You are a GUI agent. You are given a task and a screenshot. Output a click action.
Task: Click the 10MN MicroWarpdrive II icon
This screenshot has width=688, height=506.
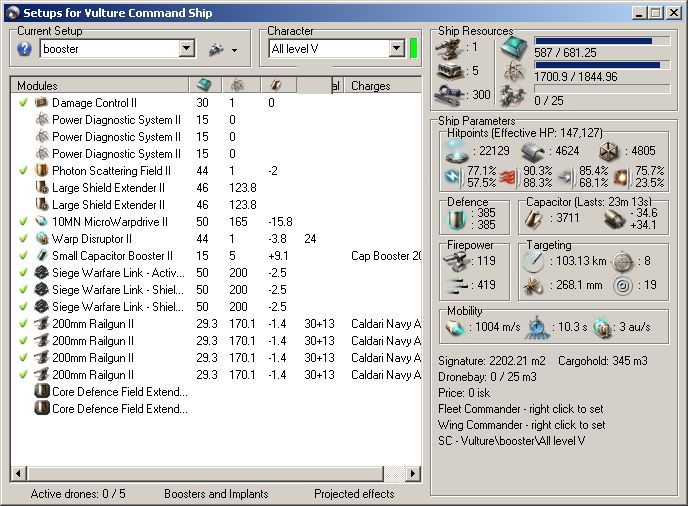41,221
